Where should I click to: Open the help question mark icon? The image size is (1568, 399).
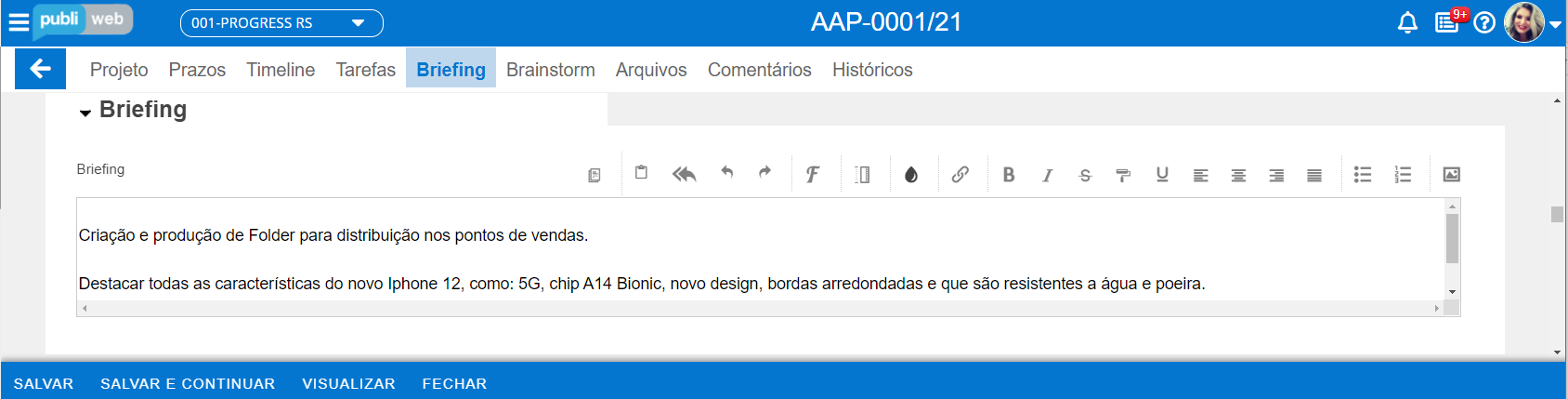pos(1484,22)
